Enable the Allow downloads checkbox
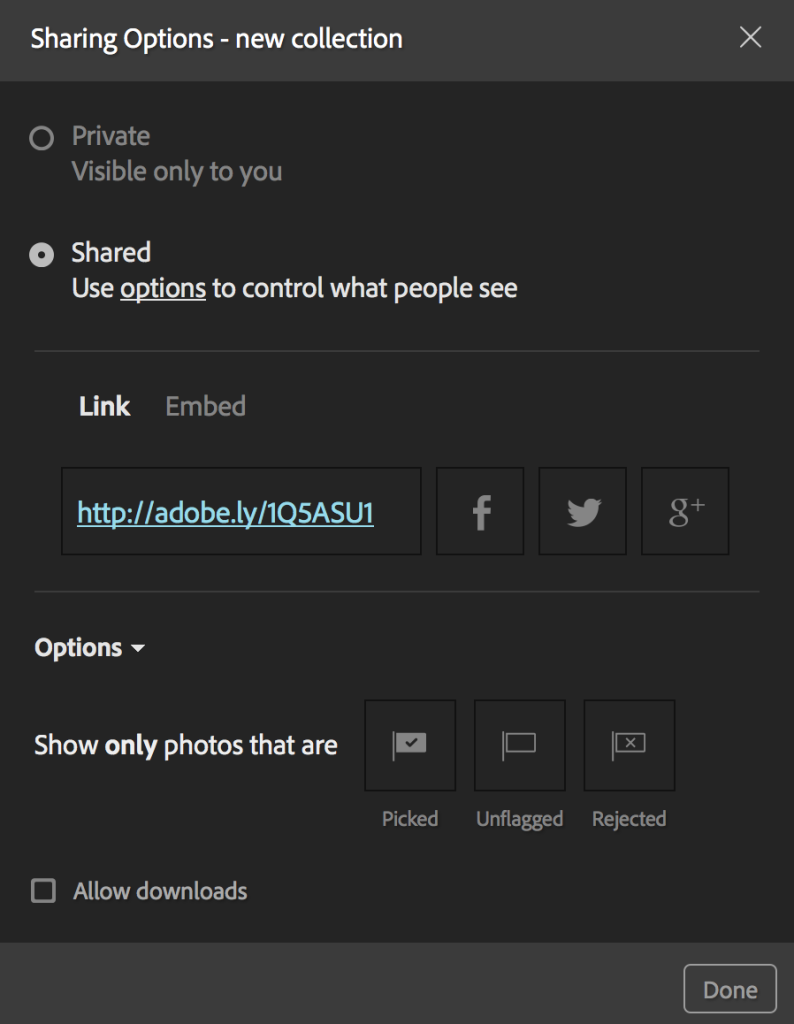Screen dimensions: 794x1024 (x=44, y=891)
